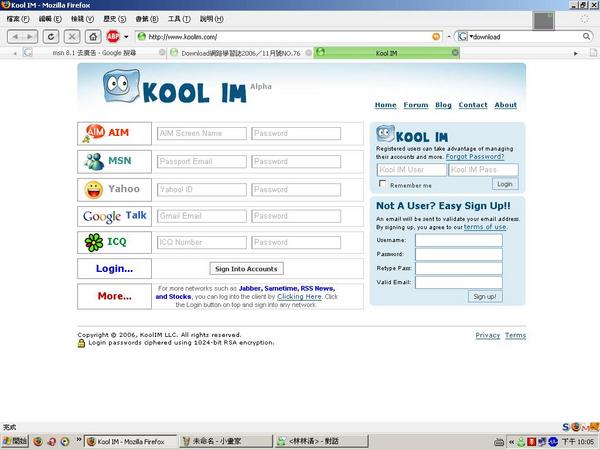Click the Kool IM User field
Screen dimensions: 600x450
(x=412, y=170)
